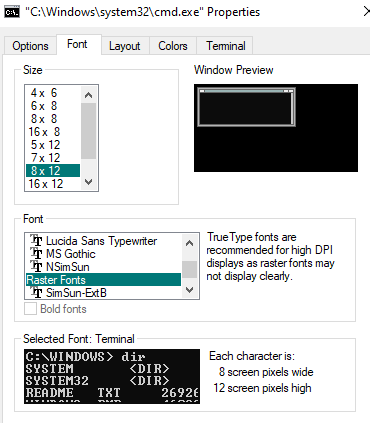Viewport: 370px width, 423px height.
Task: Go to the Colors tab
Action: tap(173, 46)
